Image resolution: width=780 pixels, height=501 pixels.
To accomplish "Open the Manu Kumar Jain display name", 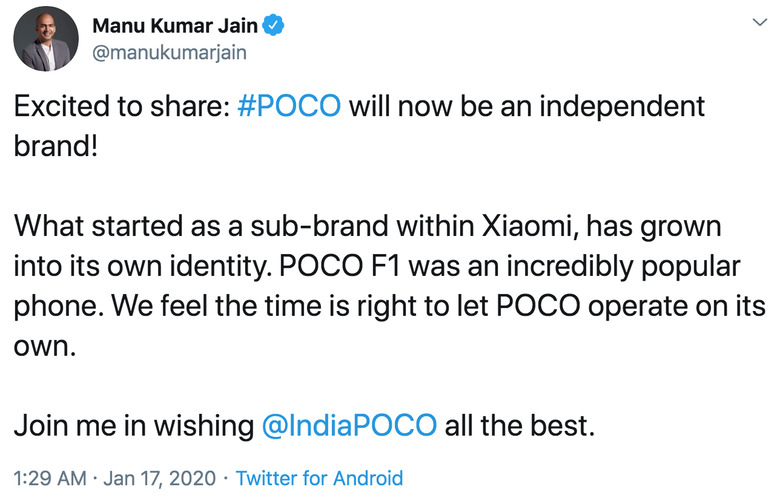I will (177, 25).
